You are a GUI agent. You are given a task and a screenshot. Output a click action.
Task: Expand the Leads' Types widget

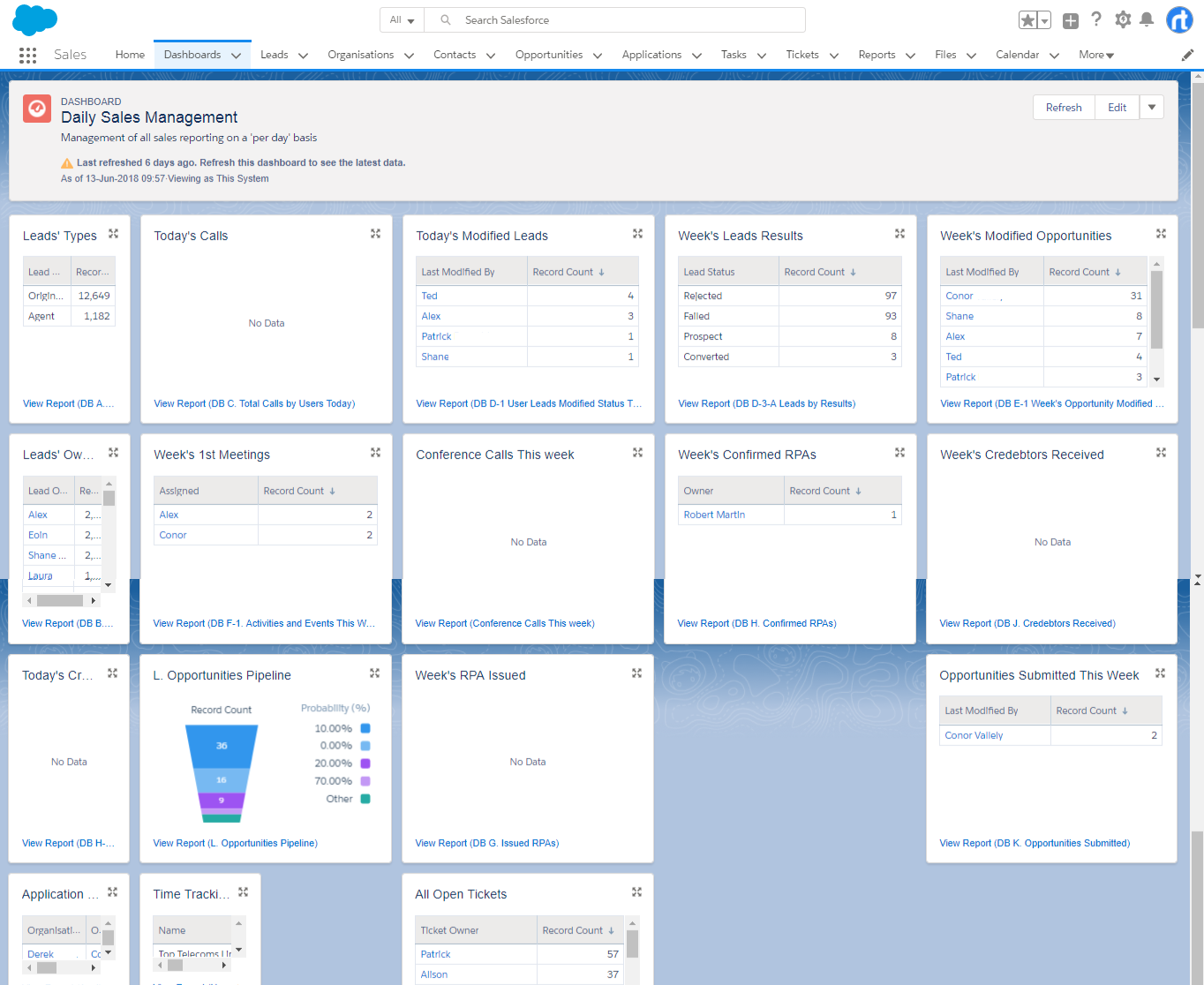pyautogui.click(x=113, y=234)
